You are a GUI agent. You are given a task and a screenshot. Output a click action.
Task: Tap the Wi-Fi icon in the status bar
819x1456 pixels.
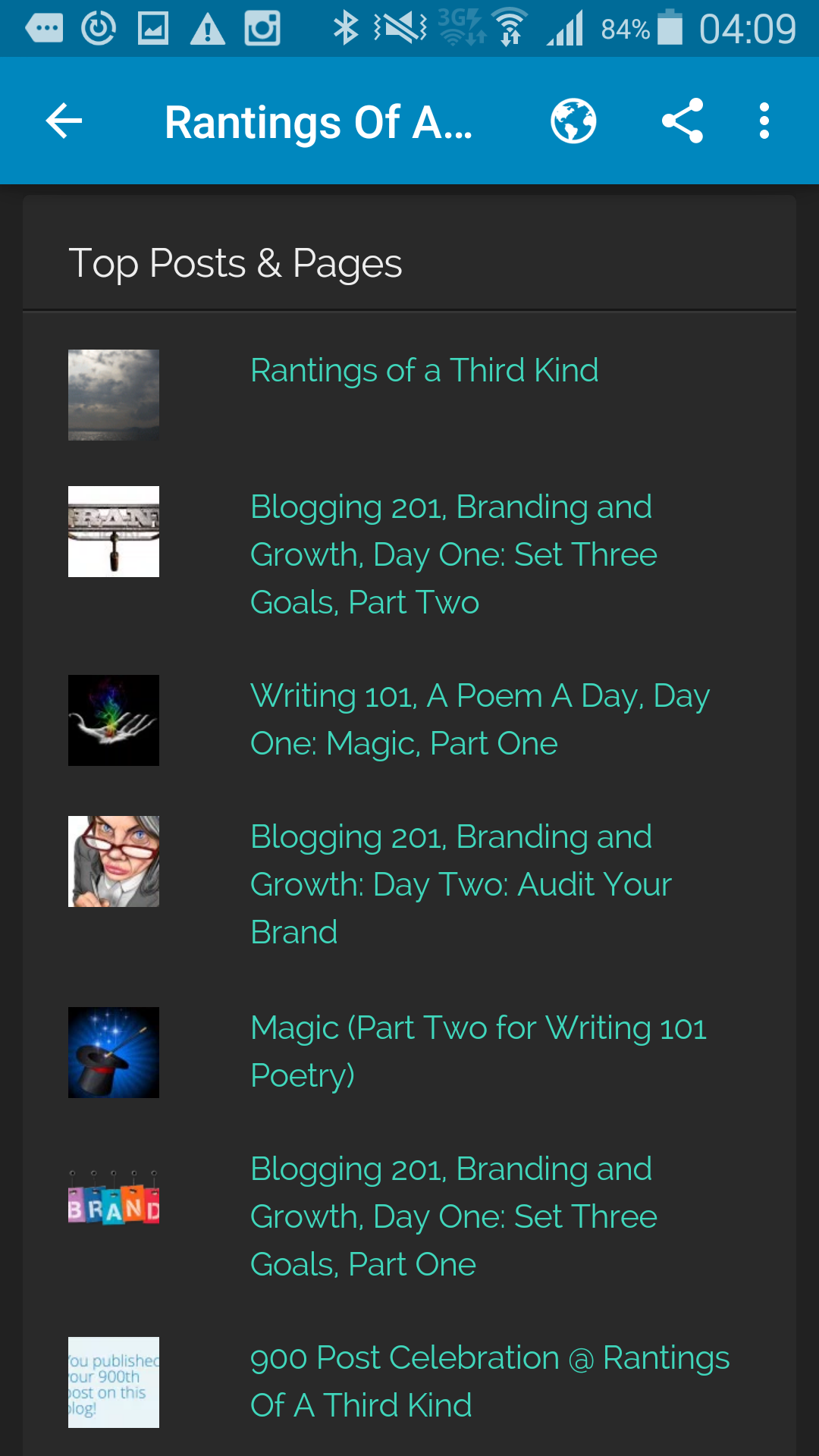pos(510,29)
